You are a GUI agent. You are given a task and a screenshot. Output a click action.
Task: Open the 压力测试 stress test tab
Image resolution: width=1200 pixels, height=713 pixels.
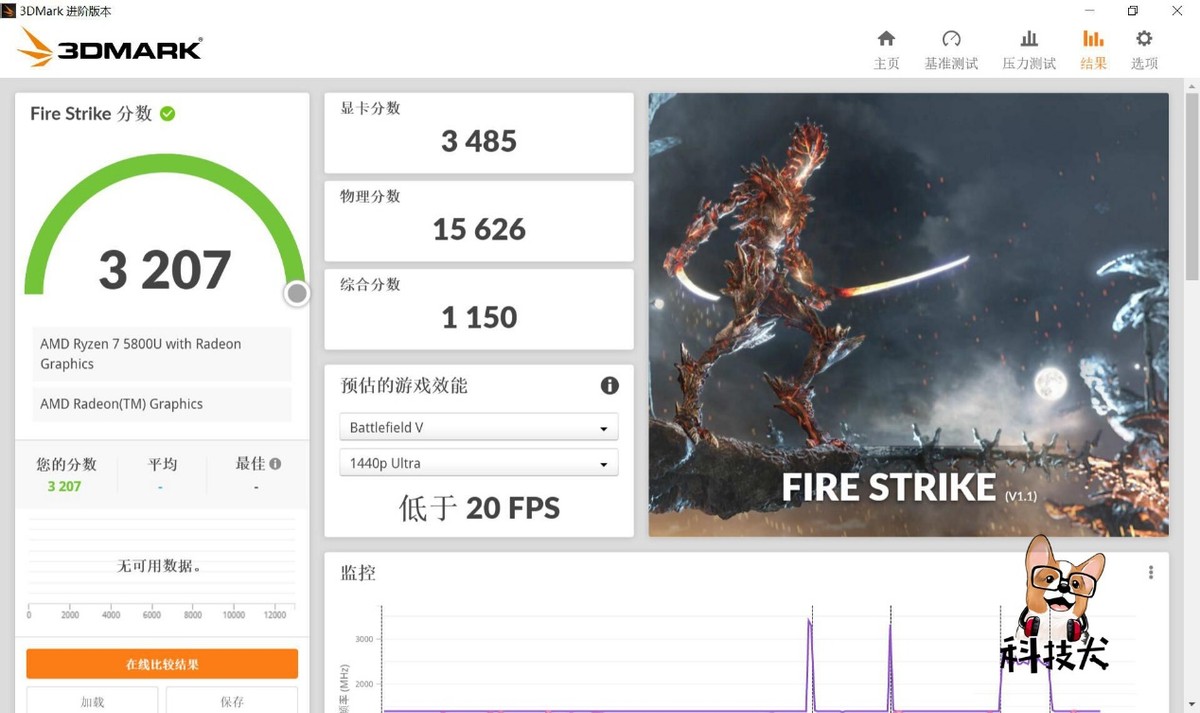tap(1029, 50)
